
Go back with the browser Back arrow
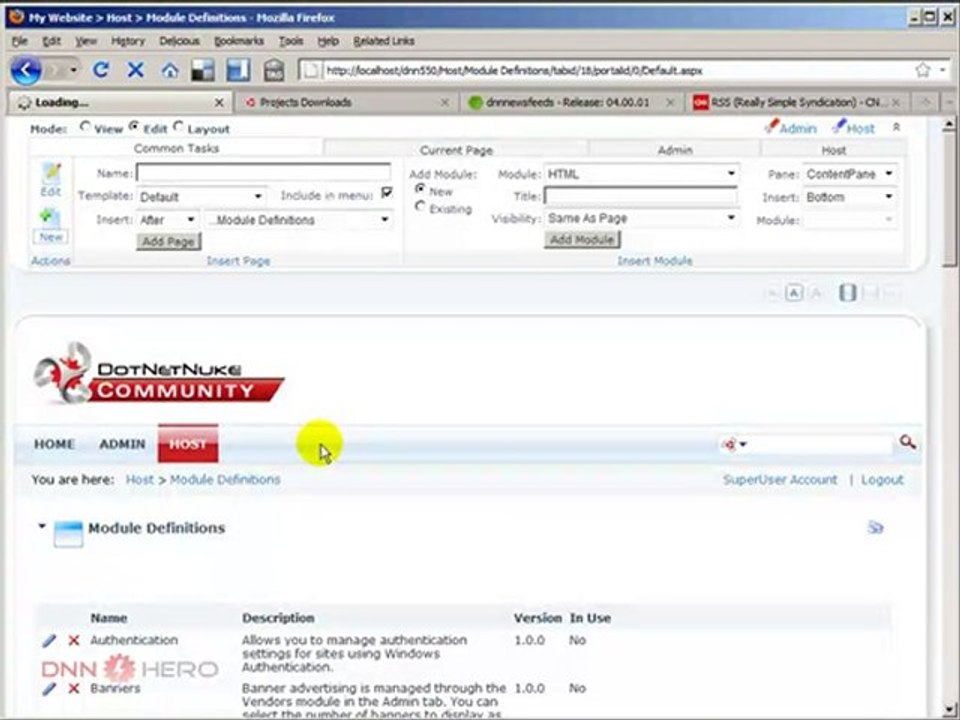coord(26,70)
